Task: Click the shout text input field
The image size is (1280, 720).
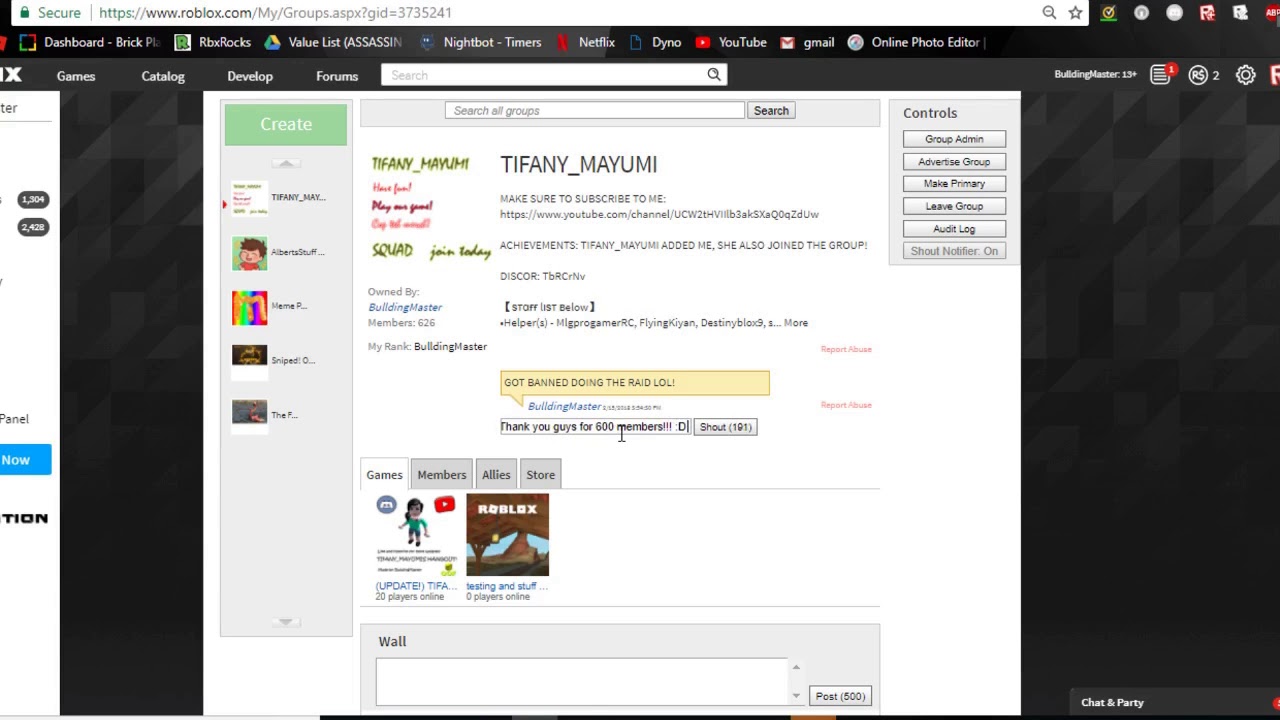Action: coord(596,427)
